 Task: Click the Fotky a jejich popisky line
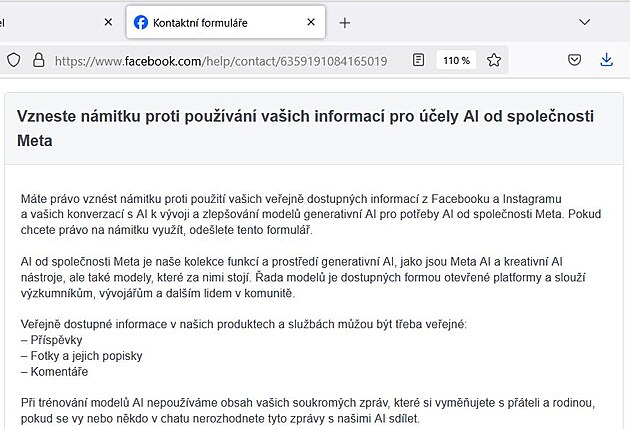pyautogui.click(x=81, y=356)
